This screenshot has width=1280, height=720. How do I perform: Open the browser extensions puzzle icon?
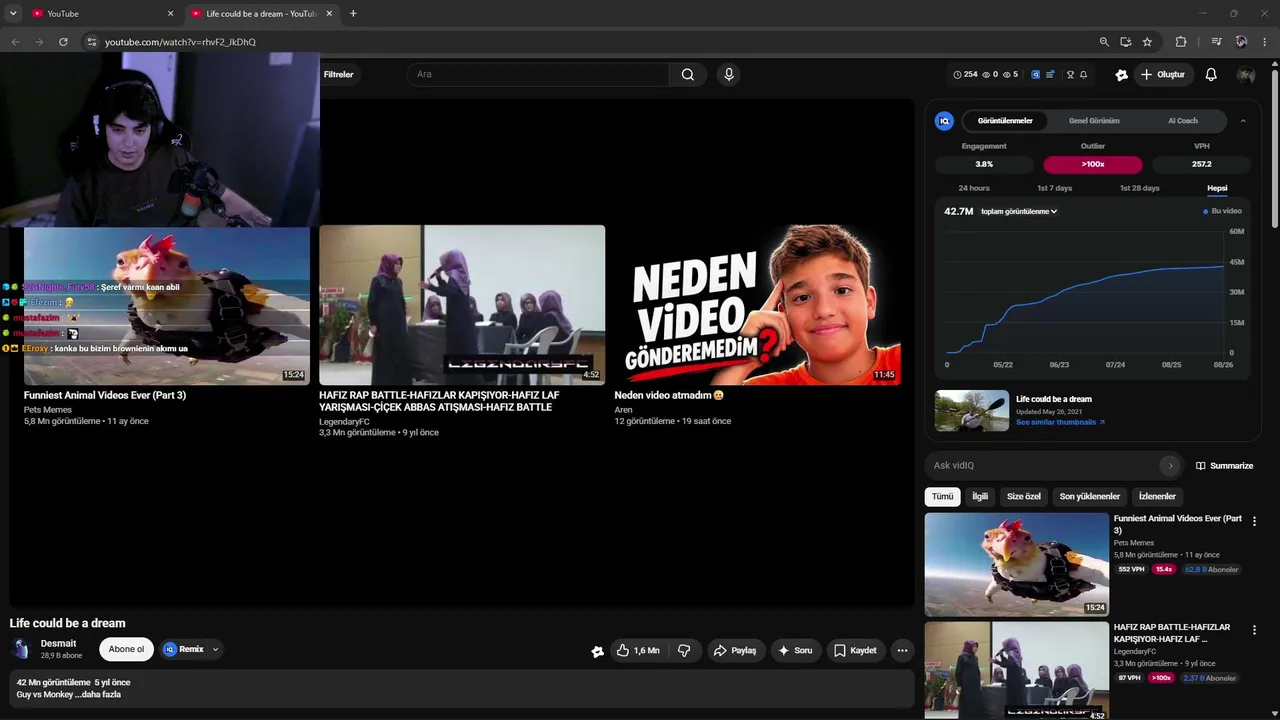pos(1181,42)
